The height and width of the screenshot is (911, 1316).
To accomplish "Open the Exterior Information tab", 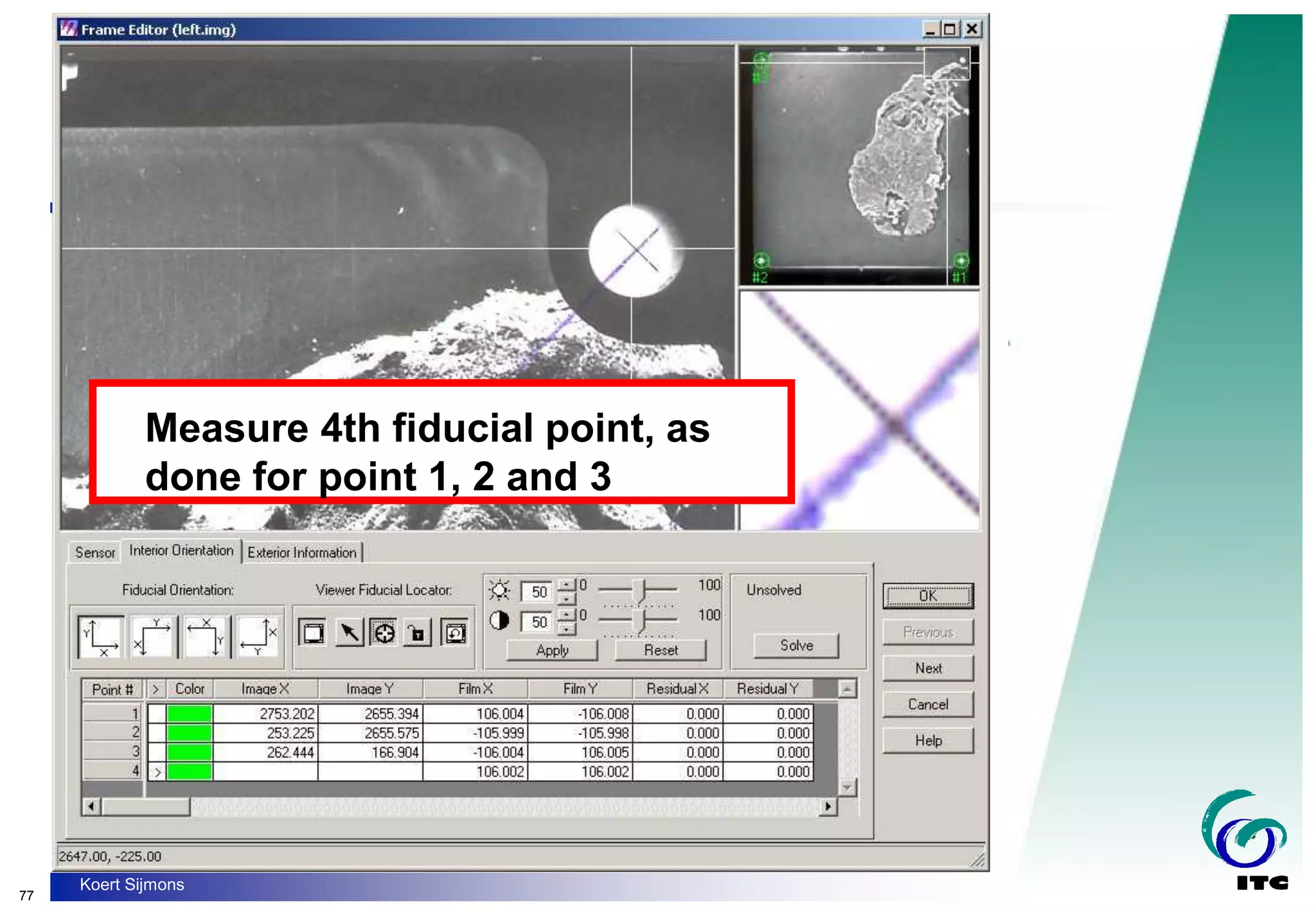I will pos(302,553).
